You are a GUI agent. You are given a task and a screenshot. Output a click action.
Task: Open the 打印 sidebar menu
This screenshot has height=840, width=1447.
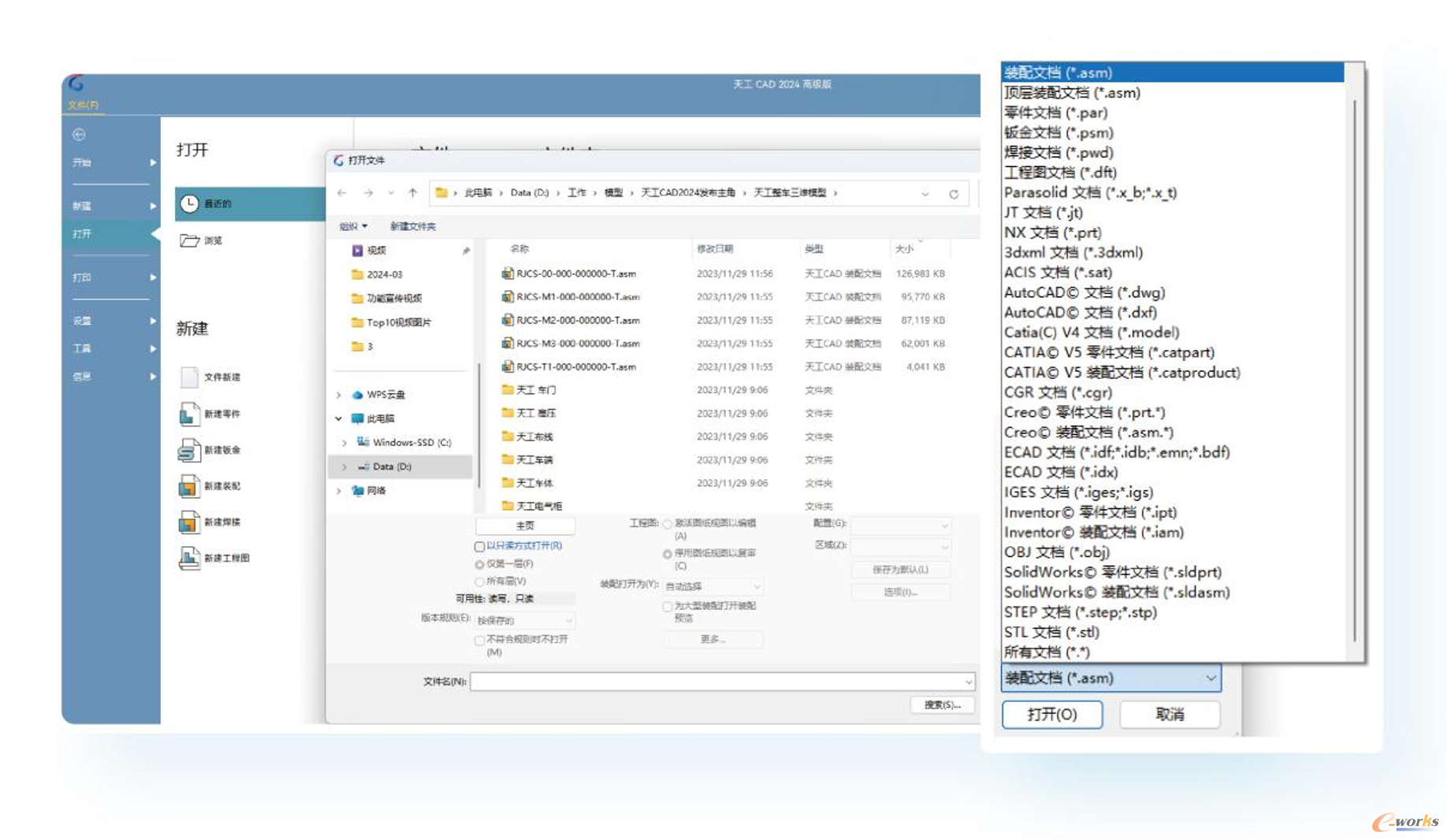110,277
